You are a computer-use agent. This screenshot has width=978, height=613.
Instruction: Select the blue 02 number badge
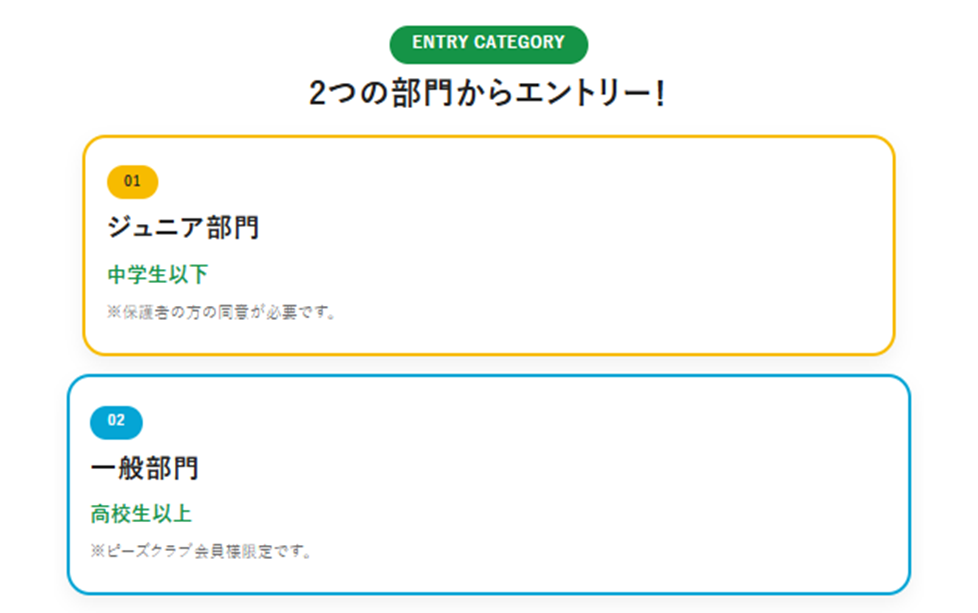(x=116, y=422)
